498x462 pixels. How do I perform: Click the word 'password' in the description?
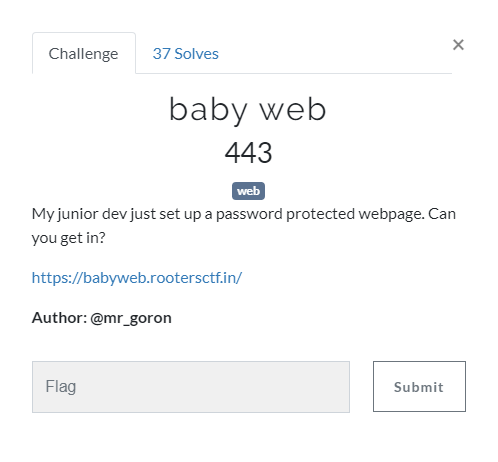coord(249,214)
